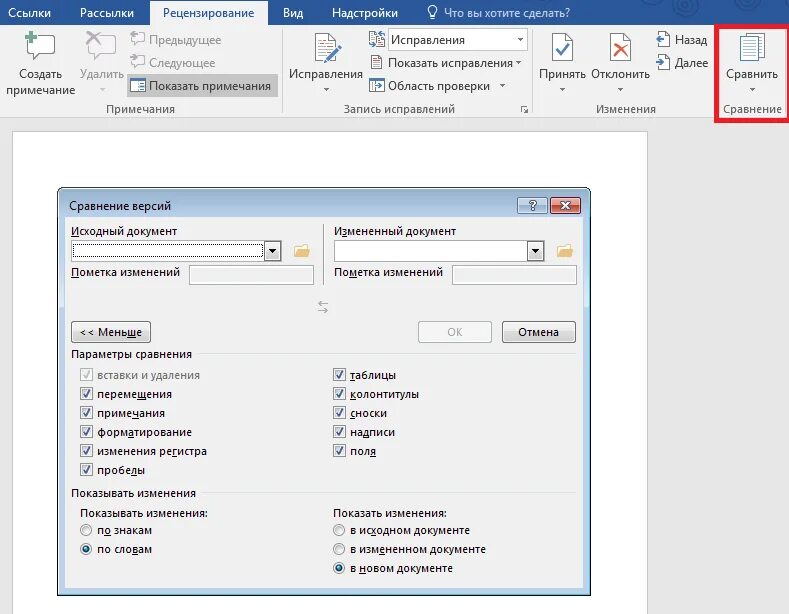Open Показать исправления menu
Viewport: 789px width, 614px height.
click(x=446, y=63)
